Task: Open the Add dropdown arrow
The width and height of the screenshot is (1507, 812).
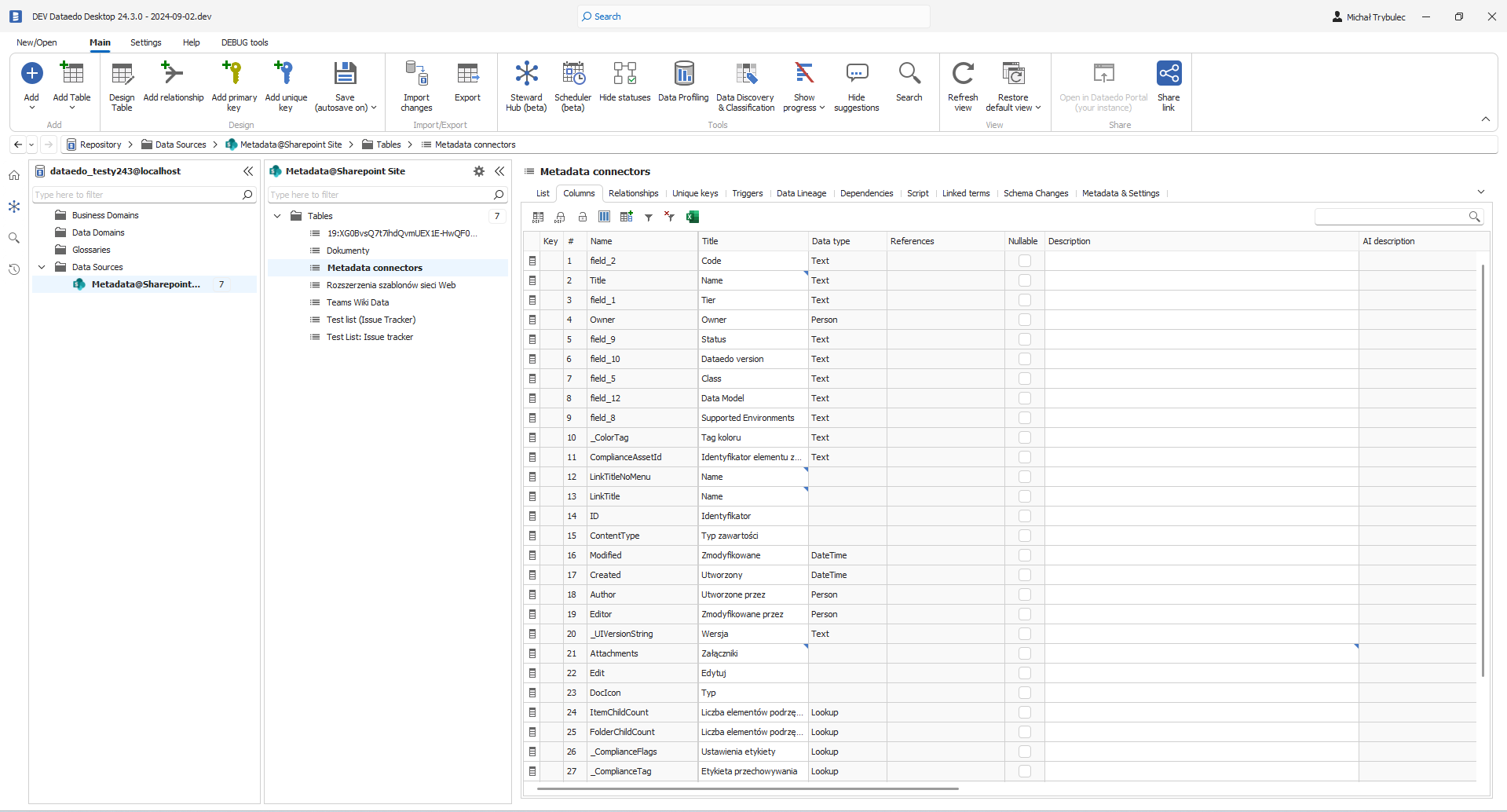Action: point(31,108)
